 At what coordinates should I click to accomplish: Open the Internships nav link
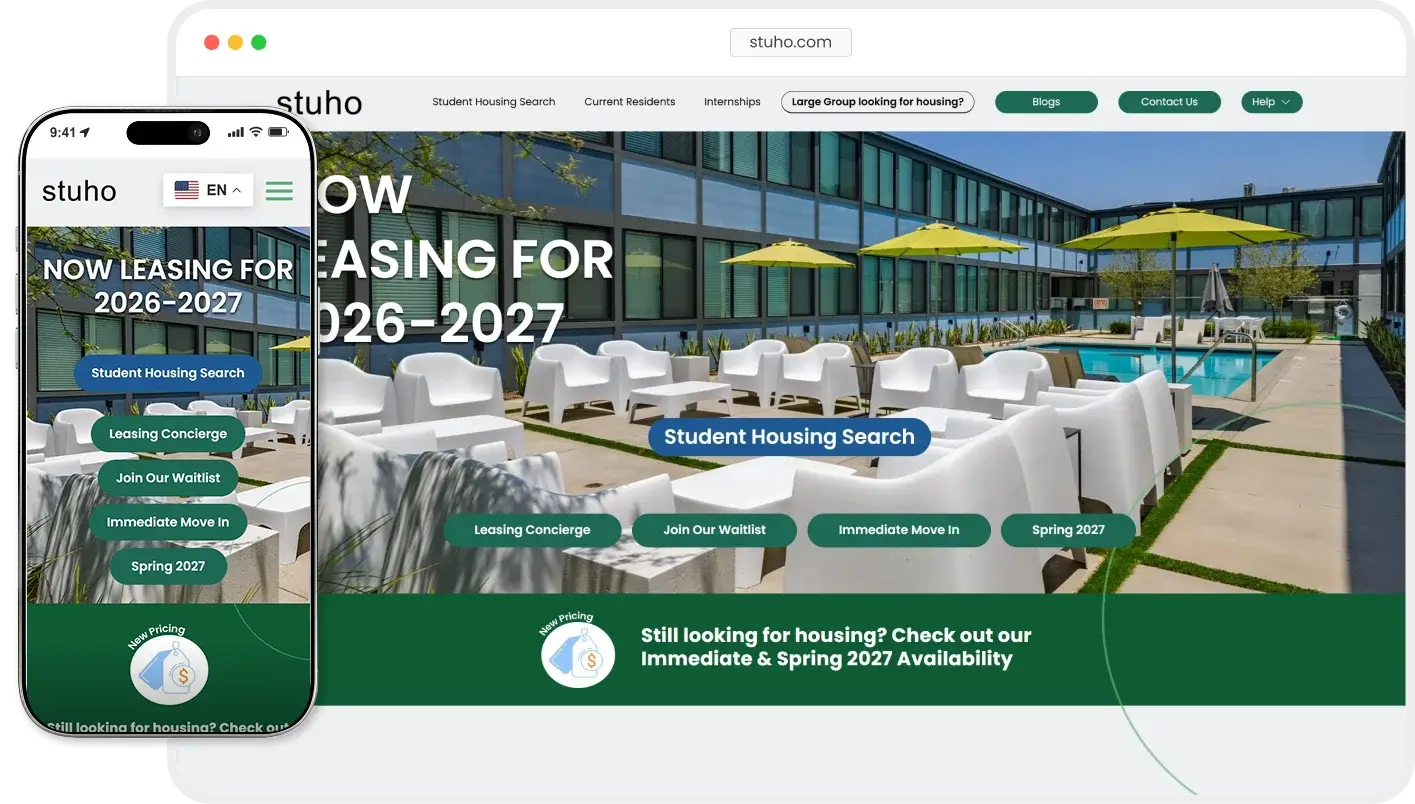tap(732, 102)
